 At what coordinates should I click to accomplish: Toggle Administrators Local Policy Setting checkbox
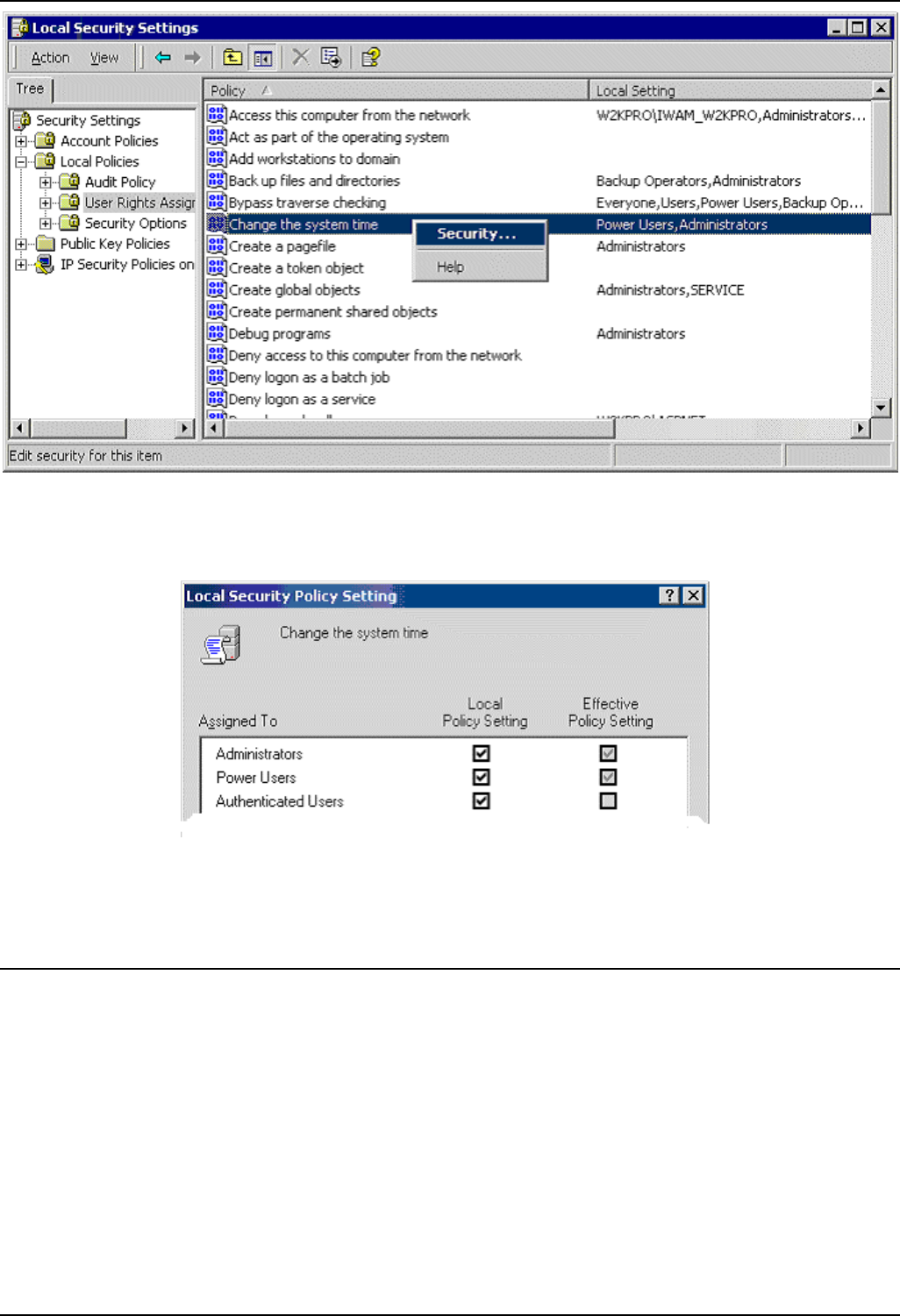tap(481, 753)
